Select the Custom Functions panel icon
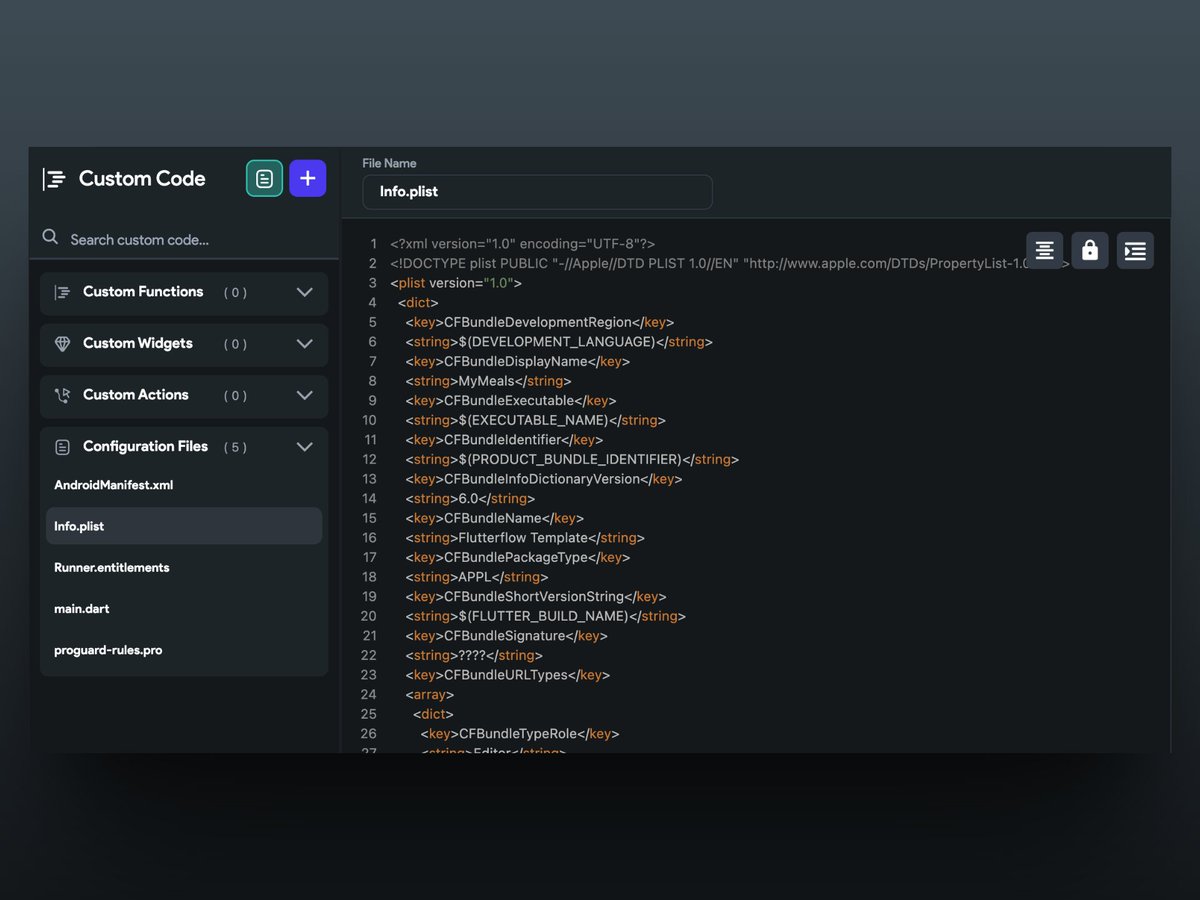Image resolution: width=1200 pixels, height=900 pixels. coord(65,293)
